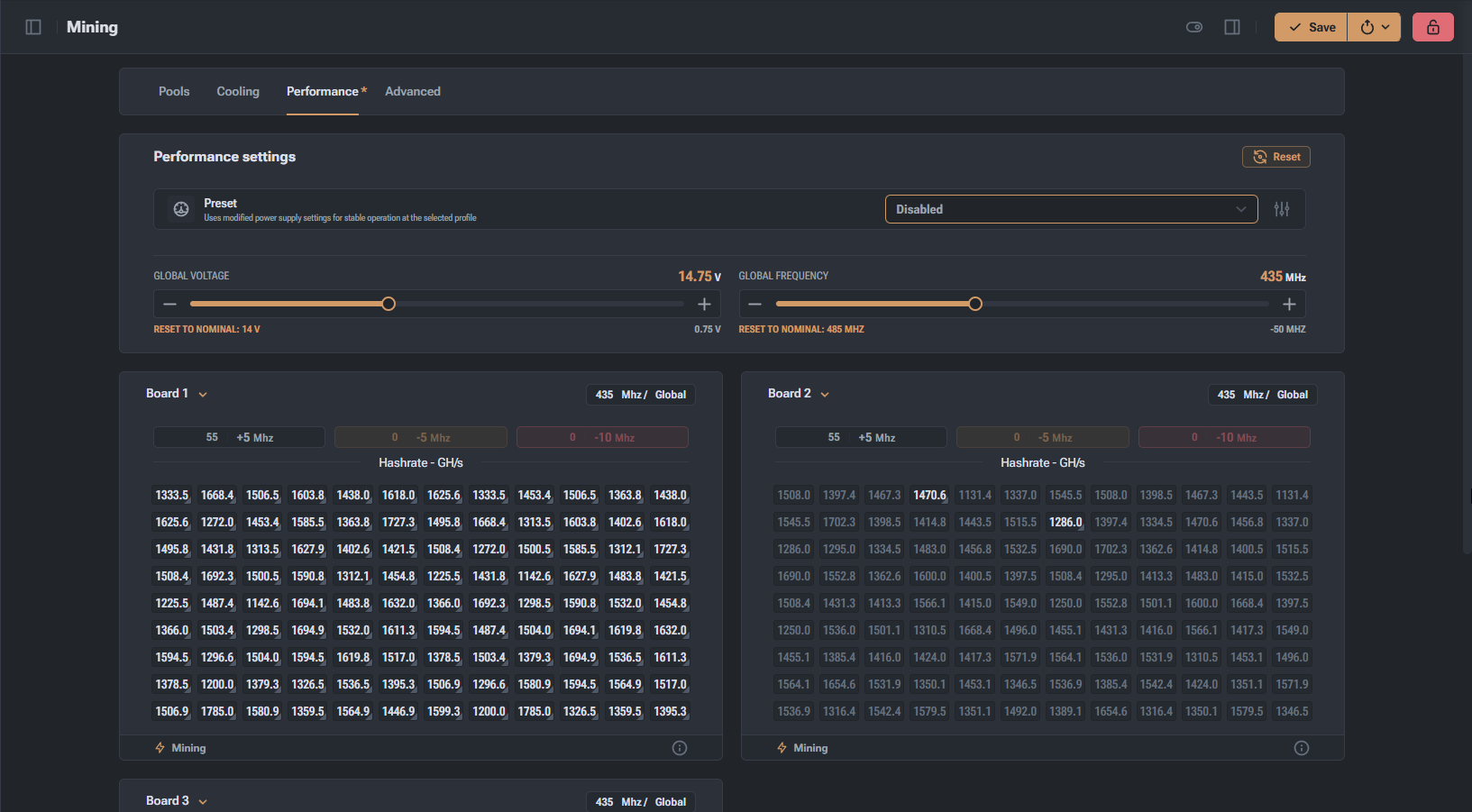1472x812 pixels.
Task: Toggle the pill switch in top bar
Action: (x=1194, y=27)
